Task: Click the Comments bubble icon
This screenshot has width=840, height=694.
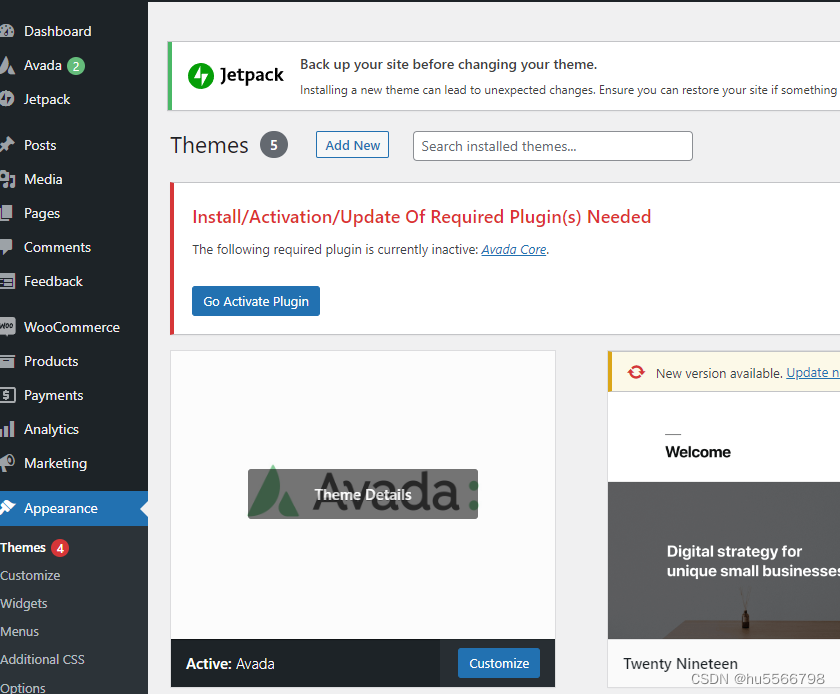Action: click(6, 247)
